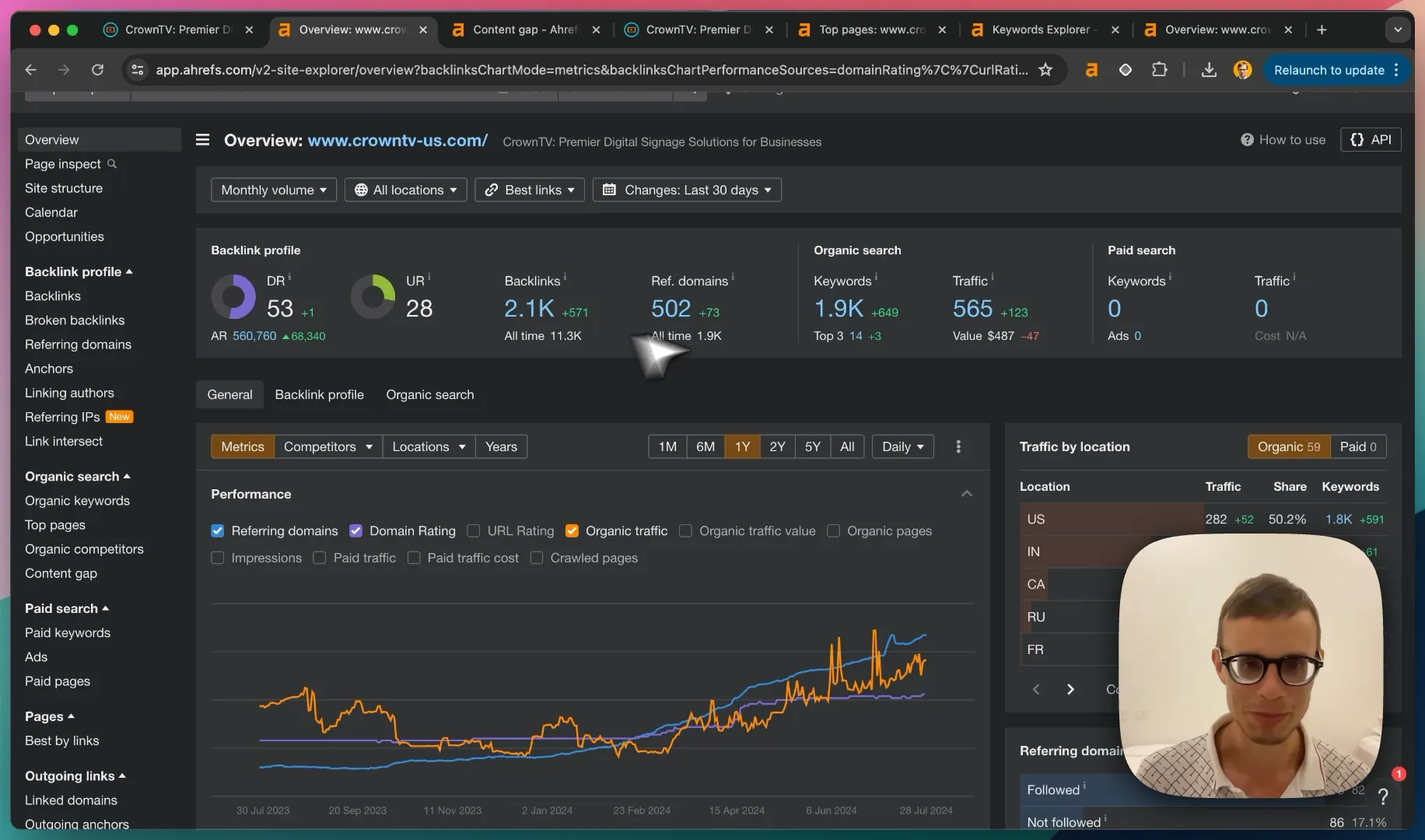Open the Ahrefs extension icon in toolbar
Viewport: 1425px width, 840px height.
click(x=1091, y=70)
